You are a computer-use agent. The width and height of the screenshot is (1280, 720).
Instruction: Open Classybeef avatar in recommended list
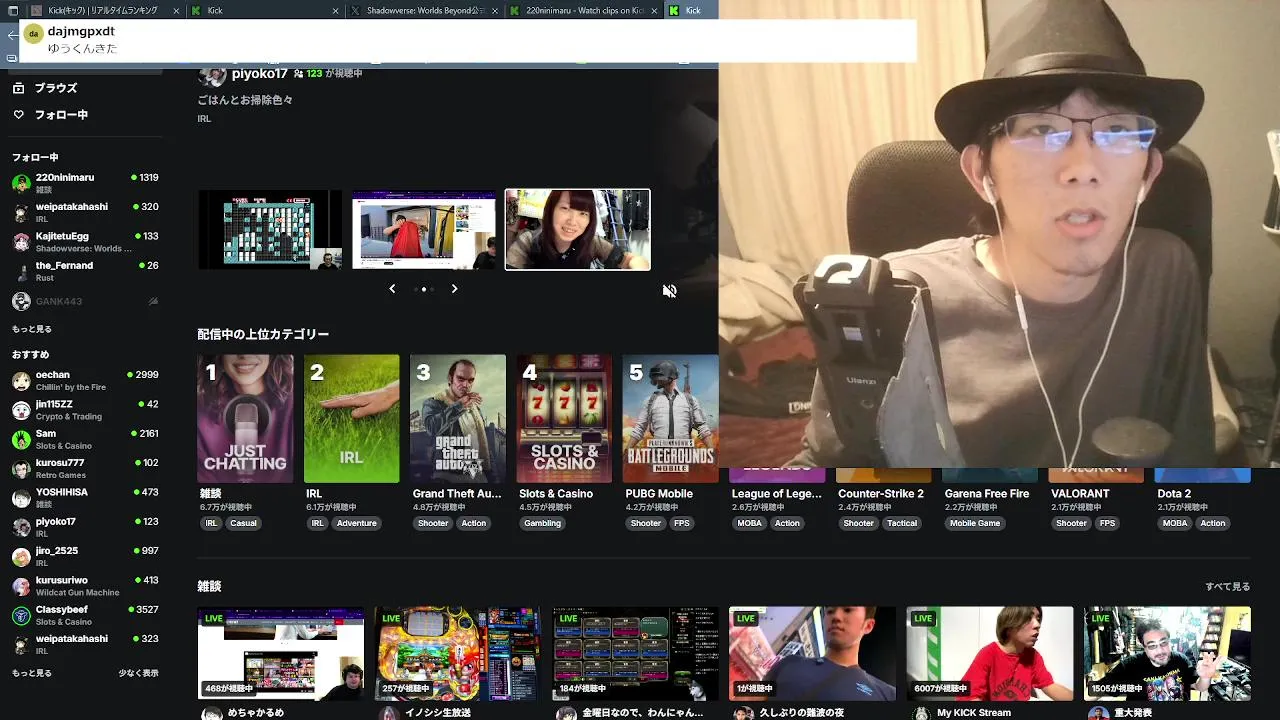click(x=21, y=615)
